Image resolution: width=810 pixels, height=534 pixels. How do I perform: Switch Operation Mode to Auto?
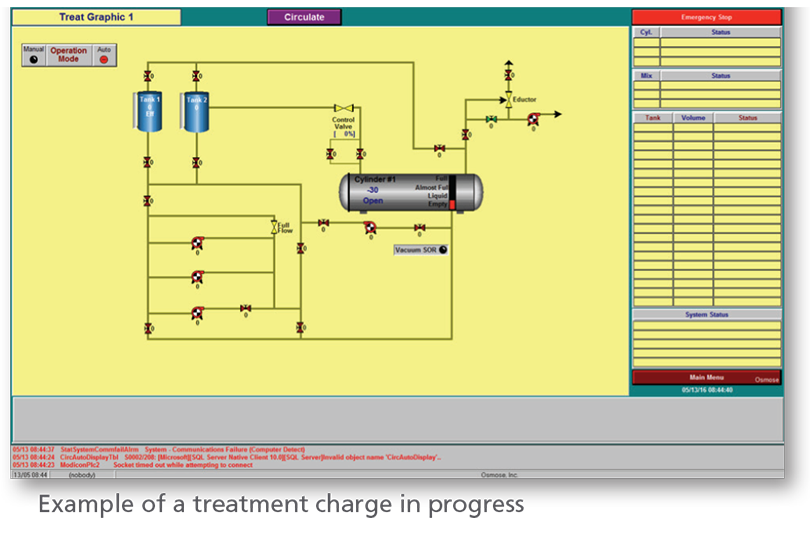(104, 59)
